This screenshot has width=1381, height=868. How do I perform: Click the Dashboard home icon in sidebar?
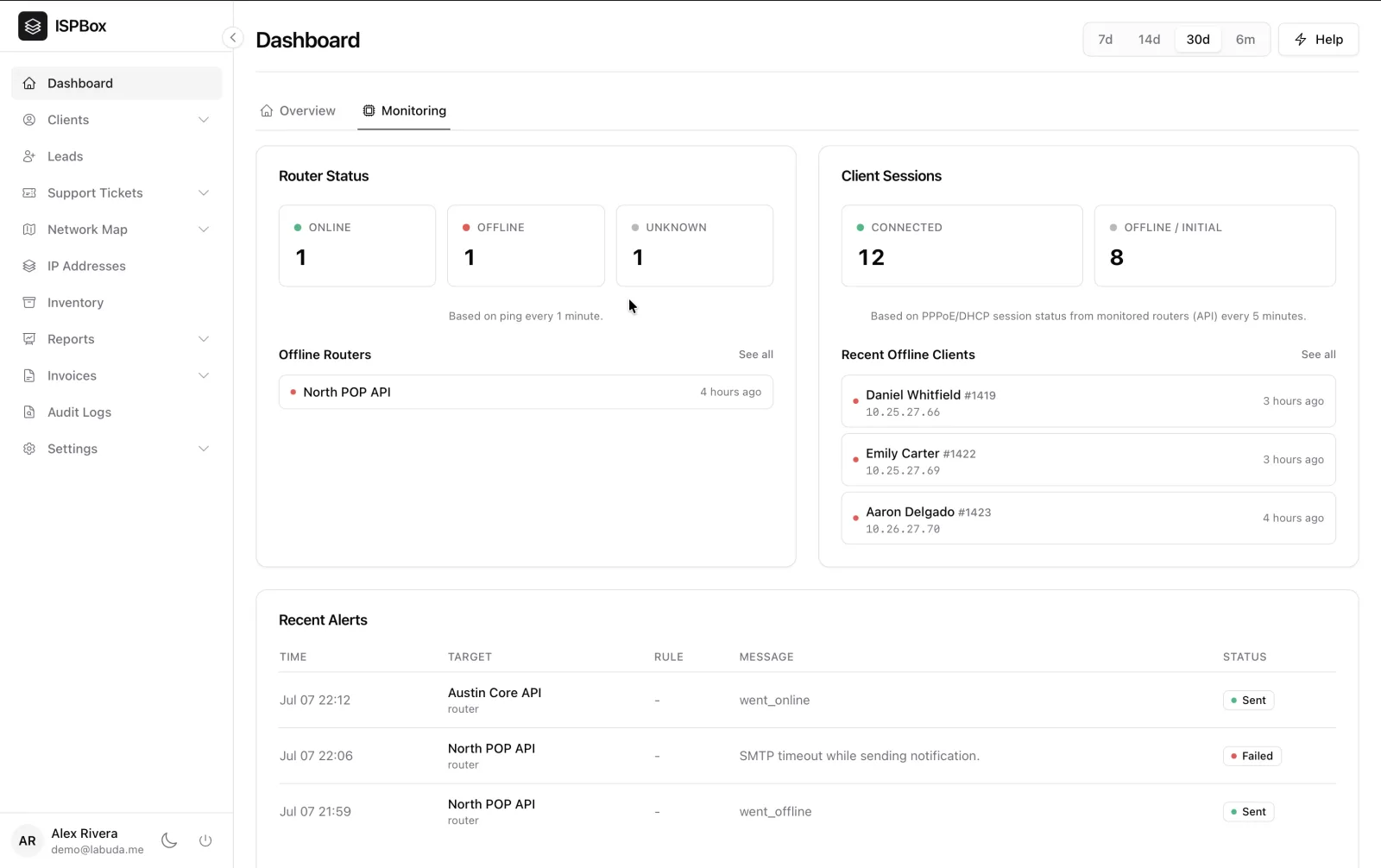pos(29,84)
